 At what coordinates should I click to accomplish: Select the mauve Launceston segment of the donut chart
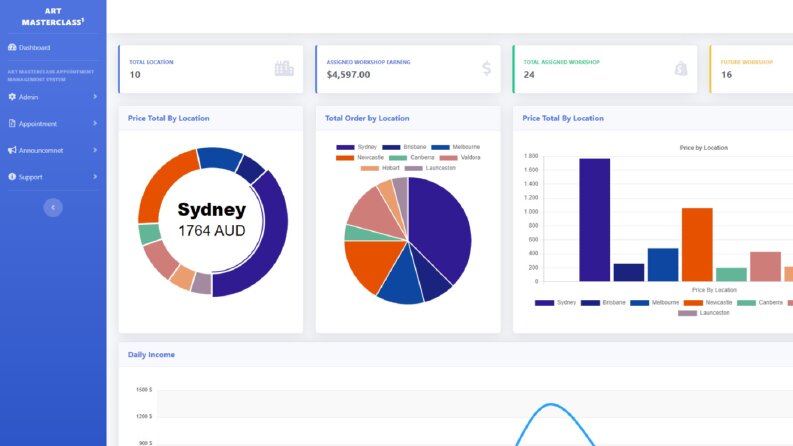tap(202, 283)
